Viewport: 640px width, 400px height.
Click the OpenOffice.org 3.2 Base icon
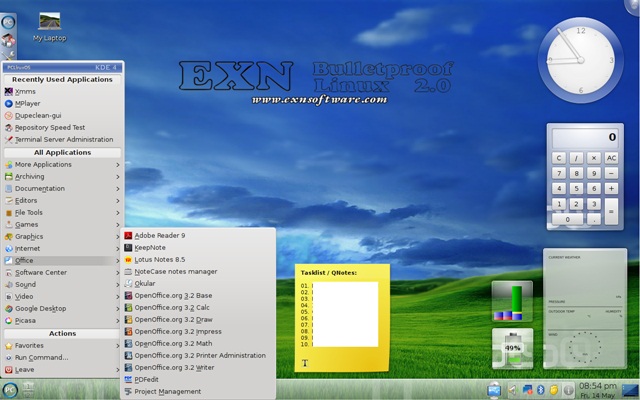pos(128,296)
